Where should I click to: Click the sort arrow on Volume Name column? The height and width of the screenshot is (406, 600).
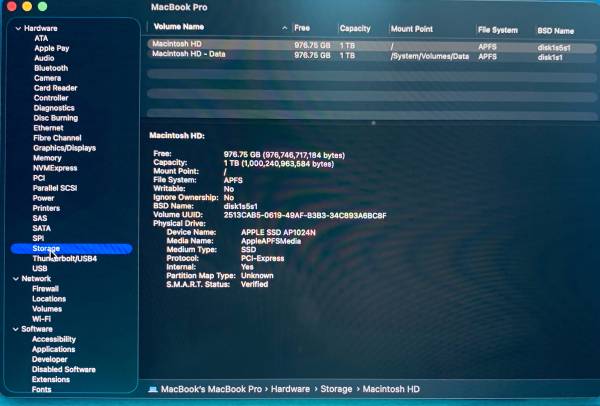285,28
